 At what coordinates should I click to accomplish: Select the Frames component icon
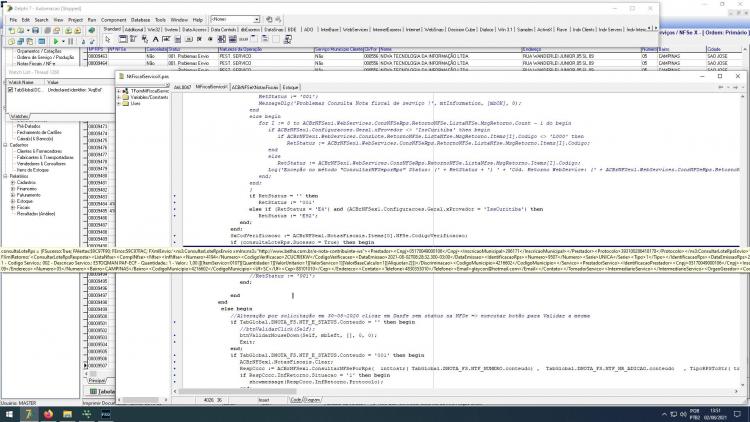[123, 39]
